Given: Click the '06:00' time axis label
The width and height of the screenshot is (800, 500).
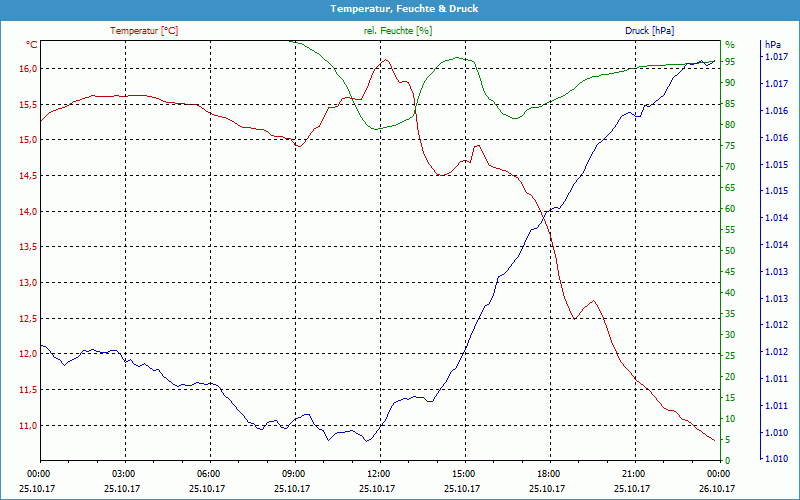Looking at the screenshot, I should click(207, 474).
